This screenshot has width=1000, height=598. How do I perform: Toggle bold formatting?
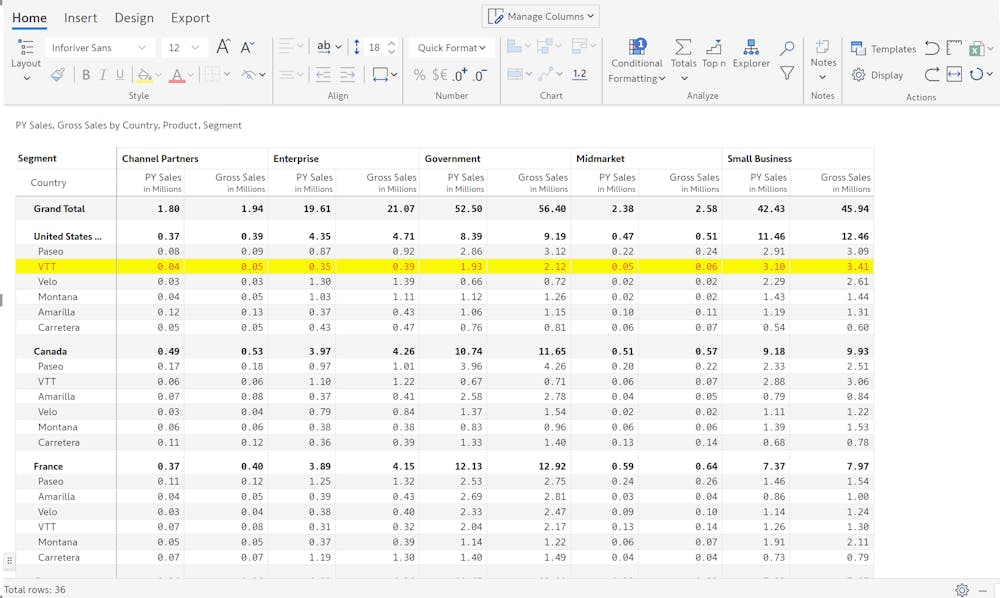(86, 75)
